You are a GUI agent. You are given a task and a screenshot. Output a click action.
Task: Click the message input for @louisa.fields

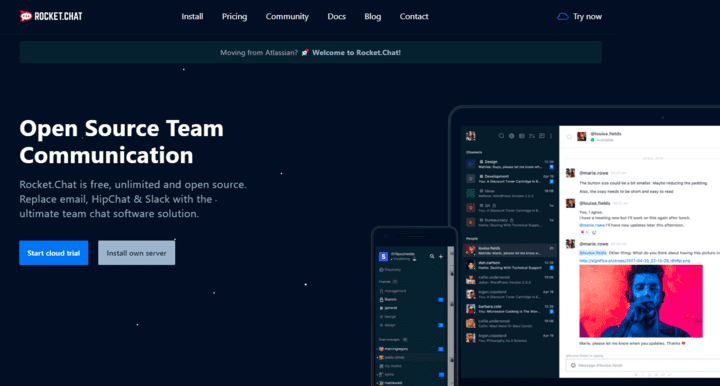click(x=643, y=365)
